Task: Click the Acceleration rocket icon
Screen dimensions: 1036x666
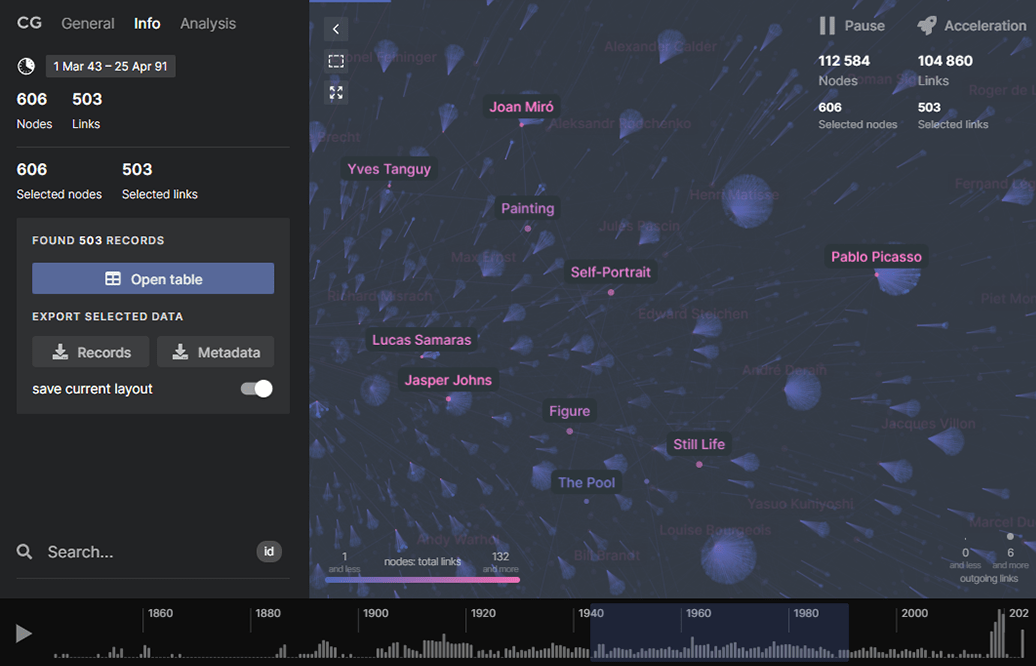Action: coord(927,26)
